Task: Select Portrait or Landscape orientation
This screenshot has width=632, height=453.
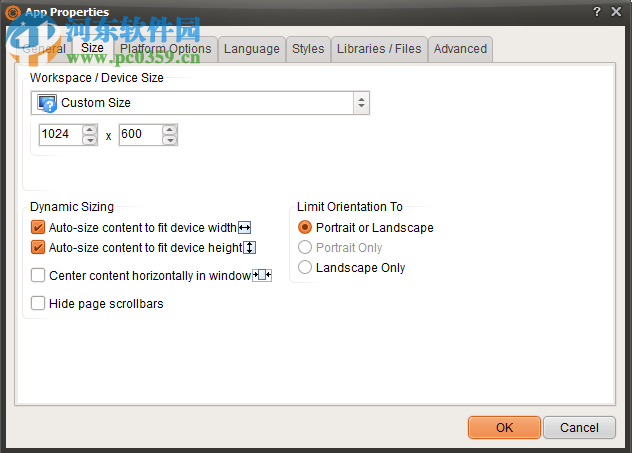Action: coord(305,228)
